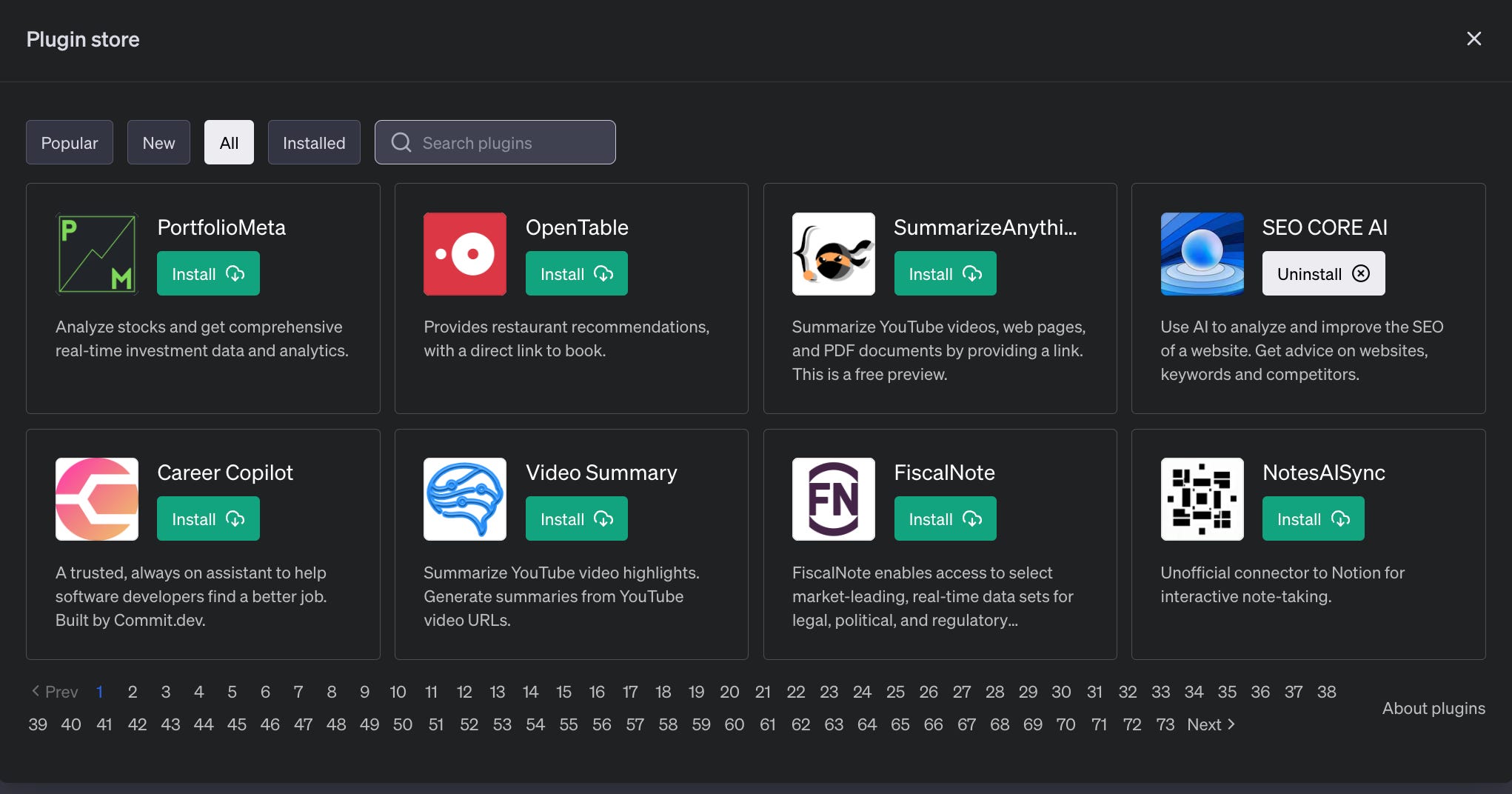Click the 'Provides restaurant recommendations' description

click(x=566, y=338)
